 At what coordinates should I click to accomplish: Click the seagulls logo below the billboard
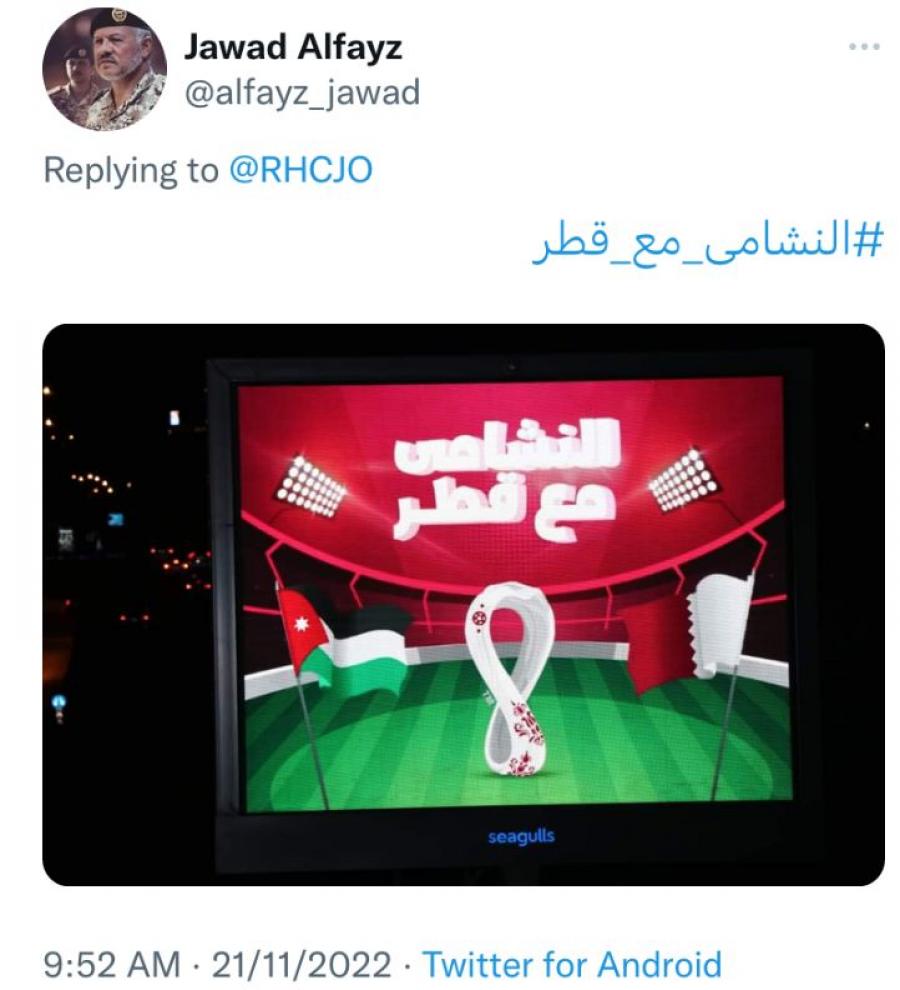[x=521, y=837]
